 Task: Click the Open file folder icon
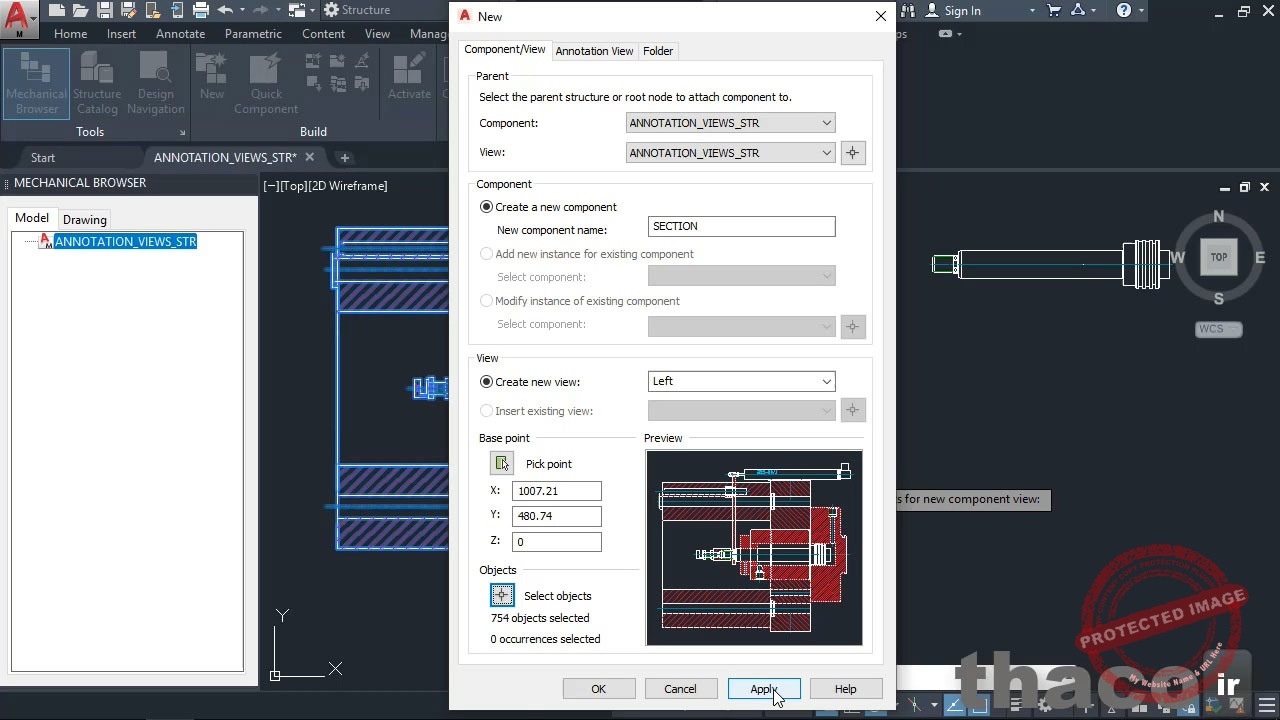click(80, 10)
